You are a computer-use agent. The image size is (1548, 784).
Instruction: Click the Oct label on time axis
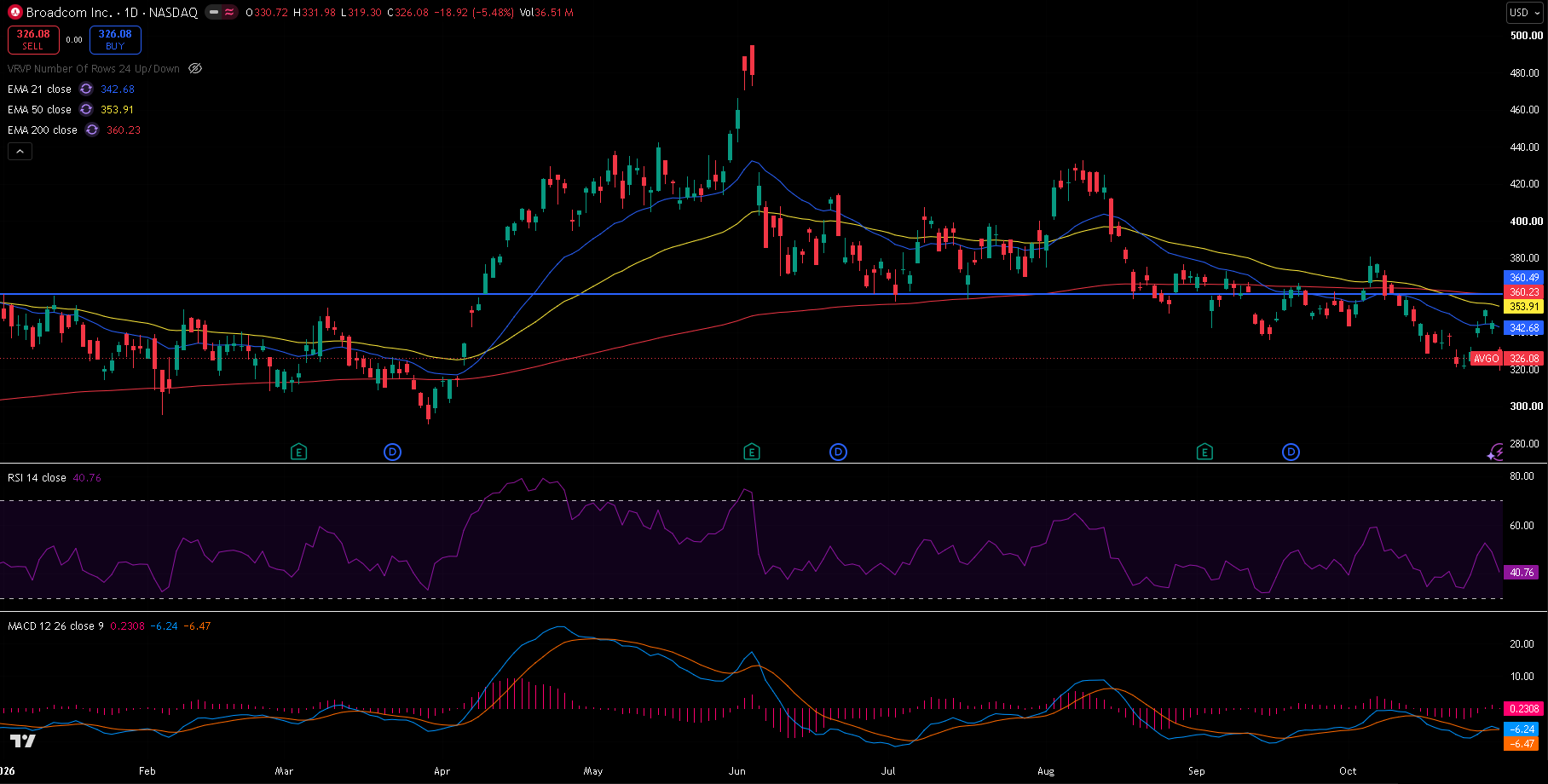click(1348, 771)
